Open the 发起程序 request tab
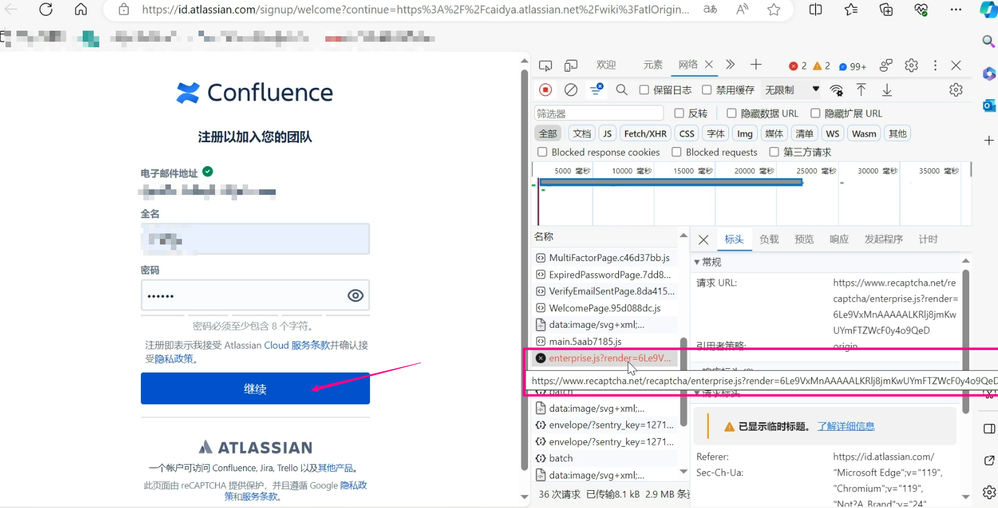The height and width of the screenshot is (508, 998). coord(883,239)
